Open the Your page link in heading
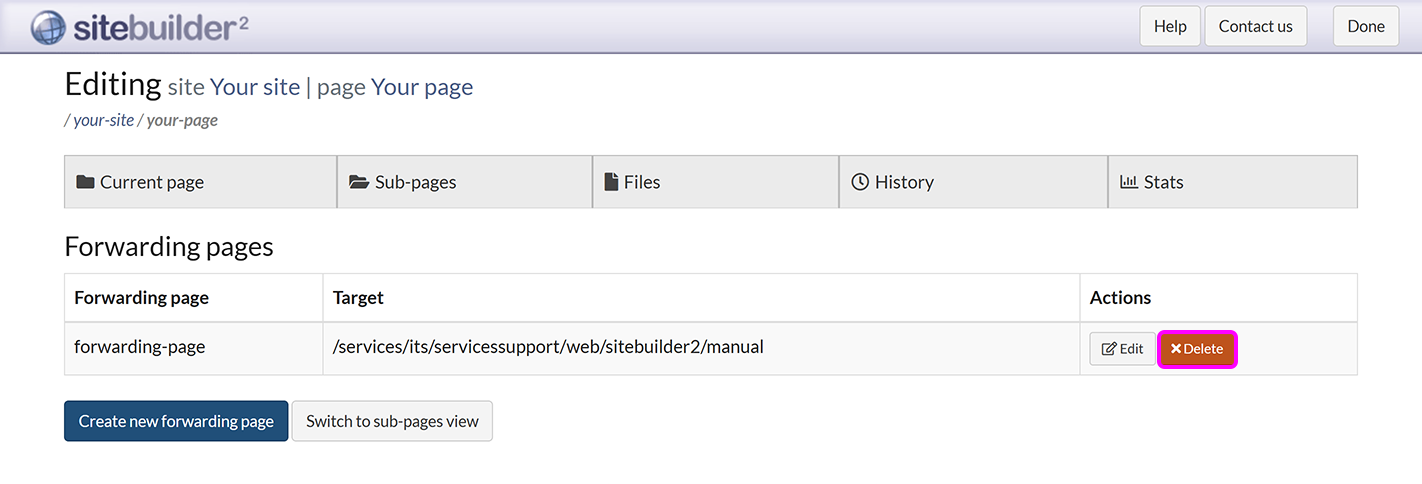 click(x=422, y=87)
